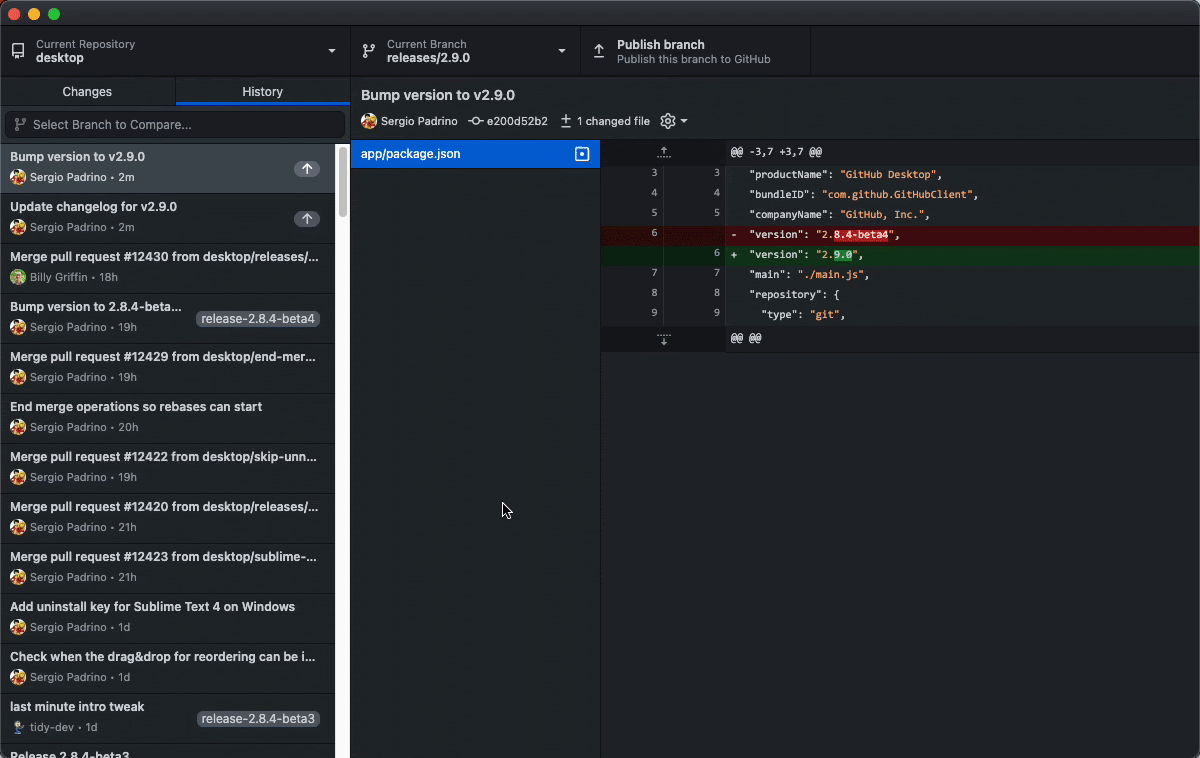1200x758 pixels.
Task: Expand hunk context with the top diff arrow
Action: point(663,152)
